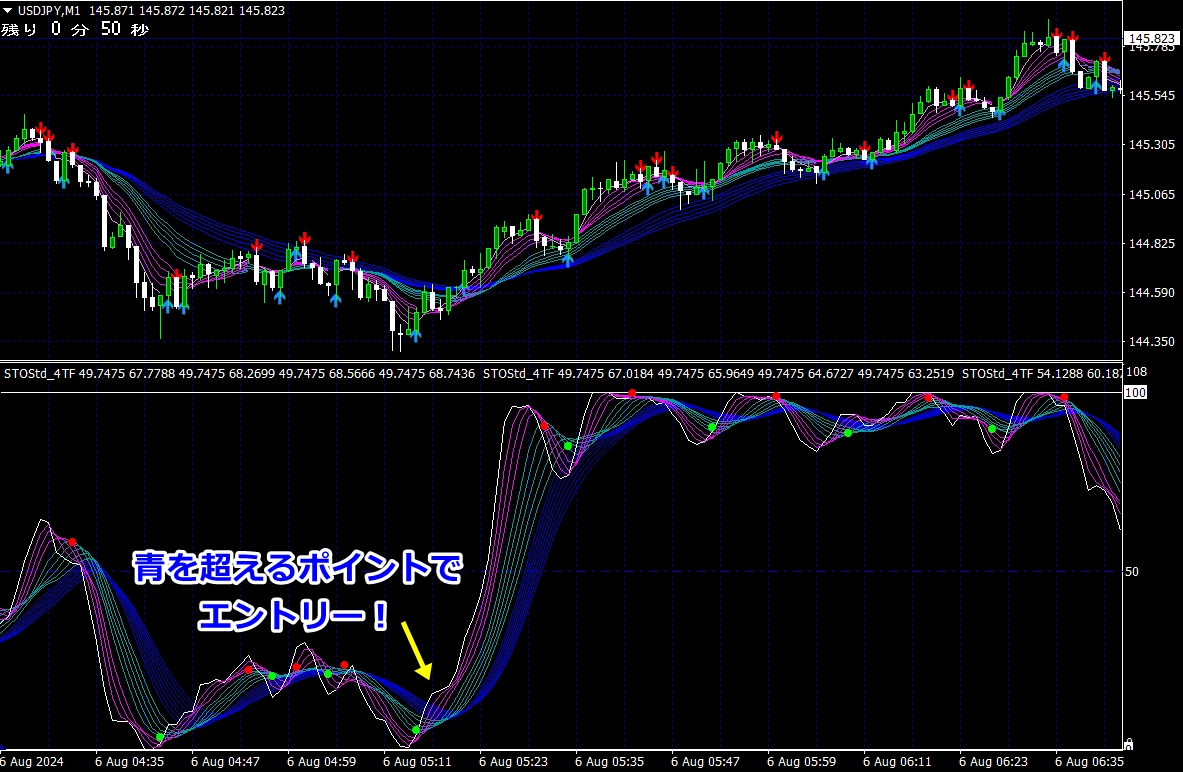Select the 6 Aug 05:23 time axis label
This screenshot has width=1183, height=772.
517,761
